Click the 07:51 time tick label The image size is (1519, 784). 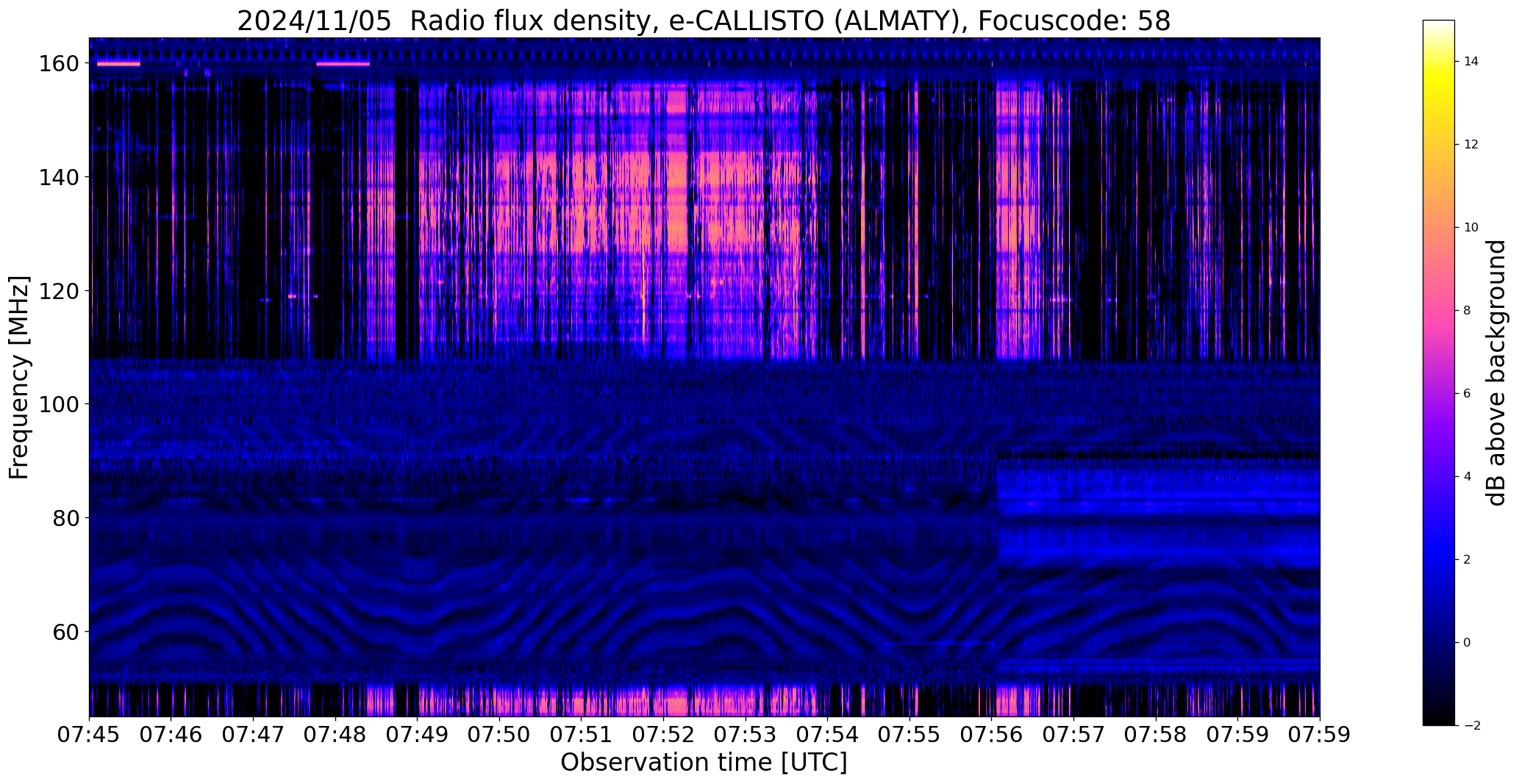tap(582, 735)
